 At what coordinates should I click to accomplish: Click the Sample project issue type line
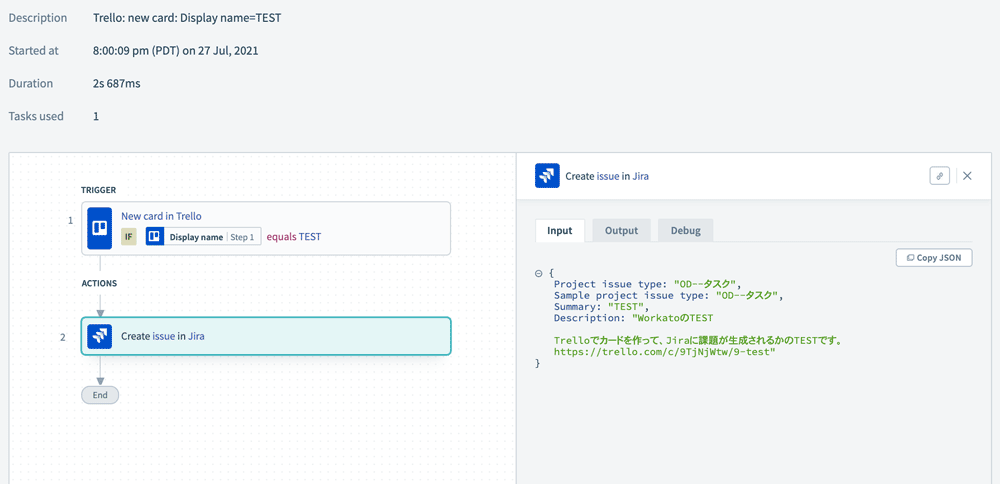coord(668,296)
